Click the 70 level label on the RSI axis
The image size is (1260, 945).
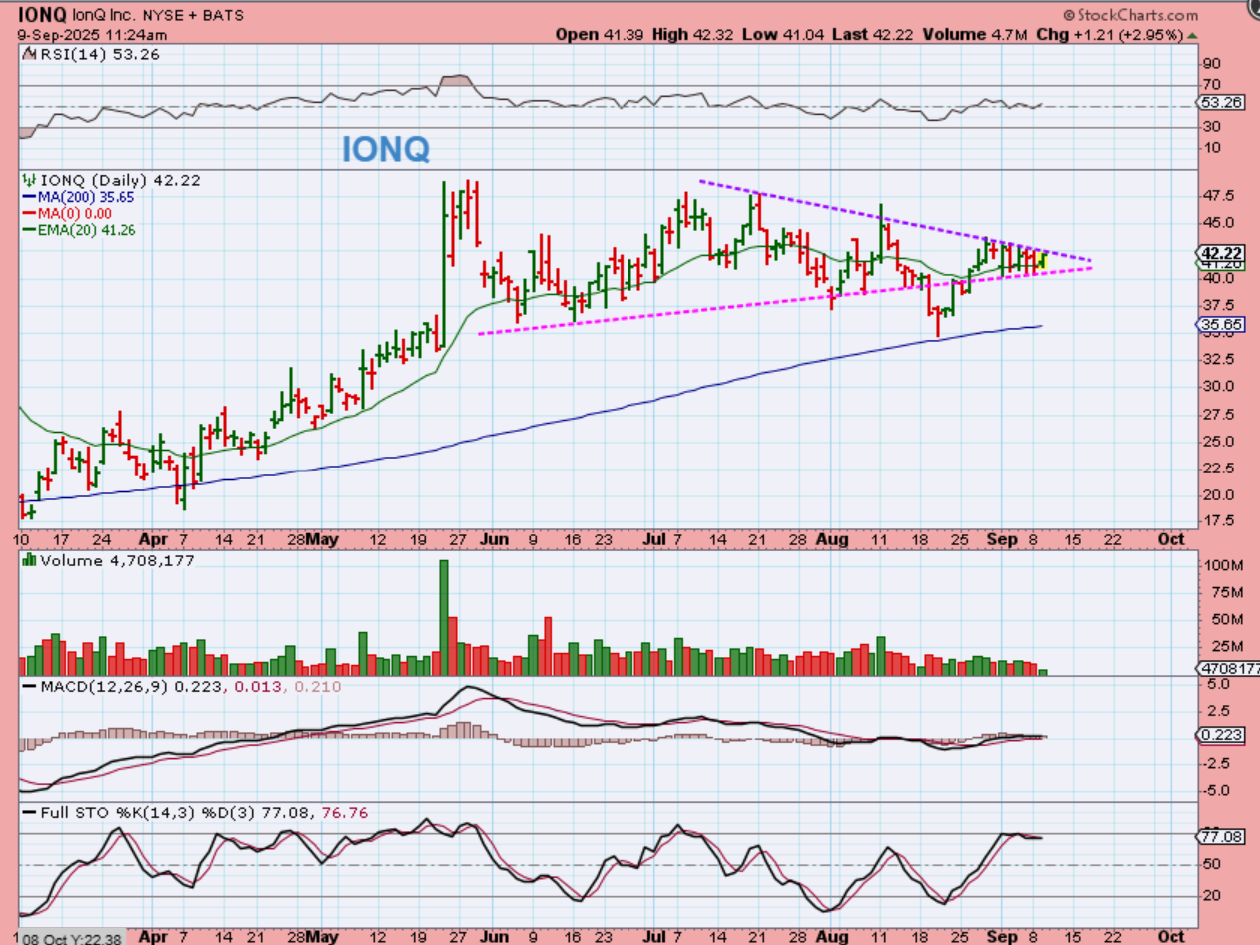pos(1212,84)
